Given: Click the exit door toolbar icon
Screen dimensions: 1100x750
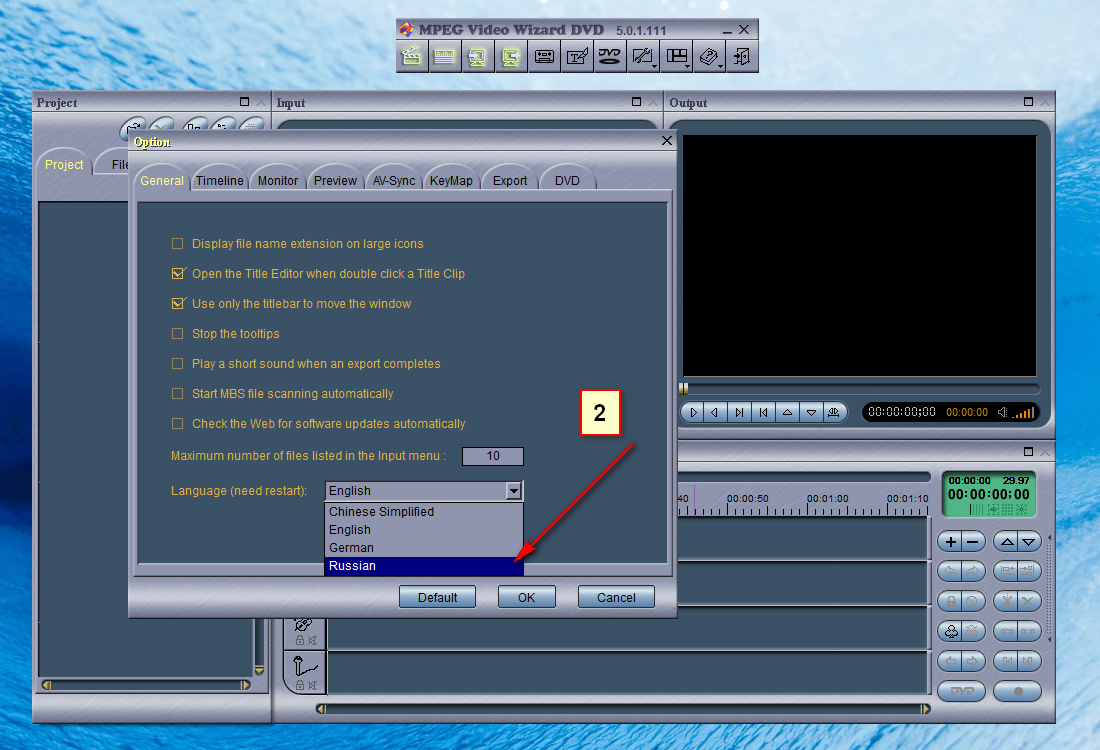Looking at the screenshot, I should coord(742,56).
